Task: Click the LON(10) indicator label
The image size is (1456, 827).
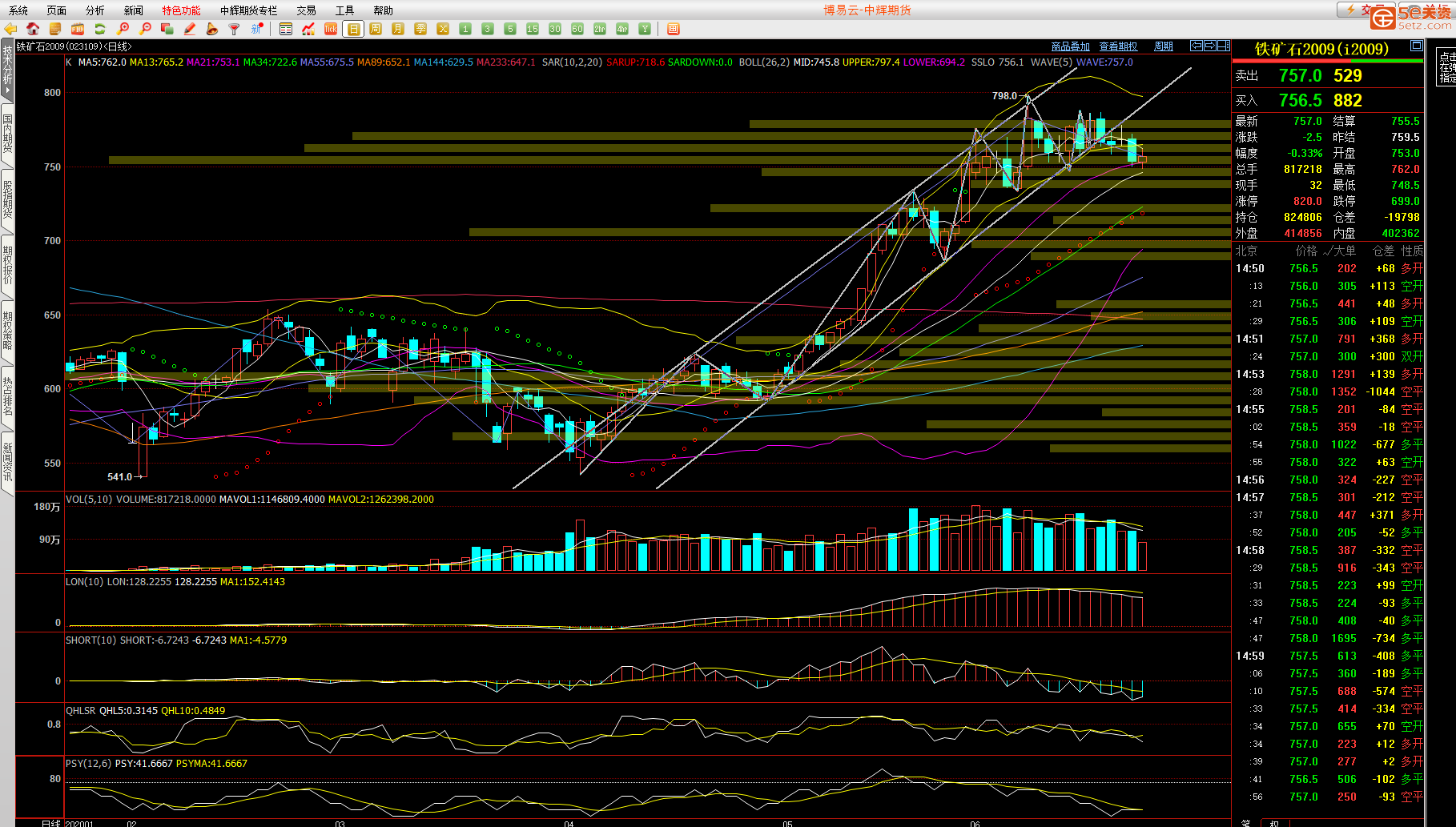Action: pos(84,581)
